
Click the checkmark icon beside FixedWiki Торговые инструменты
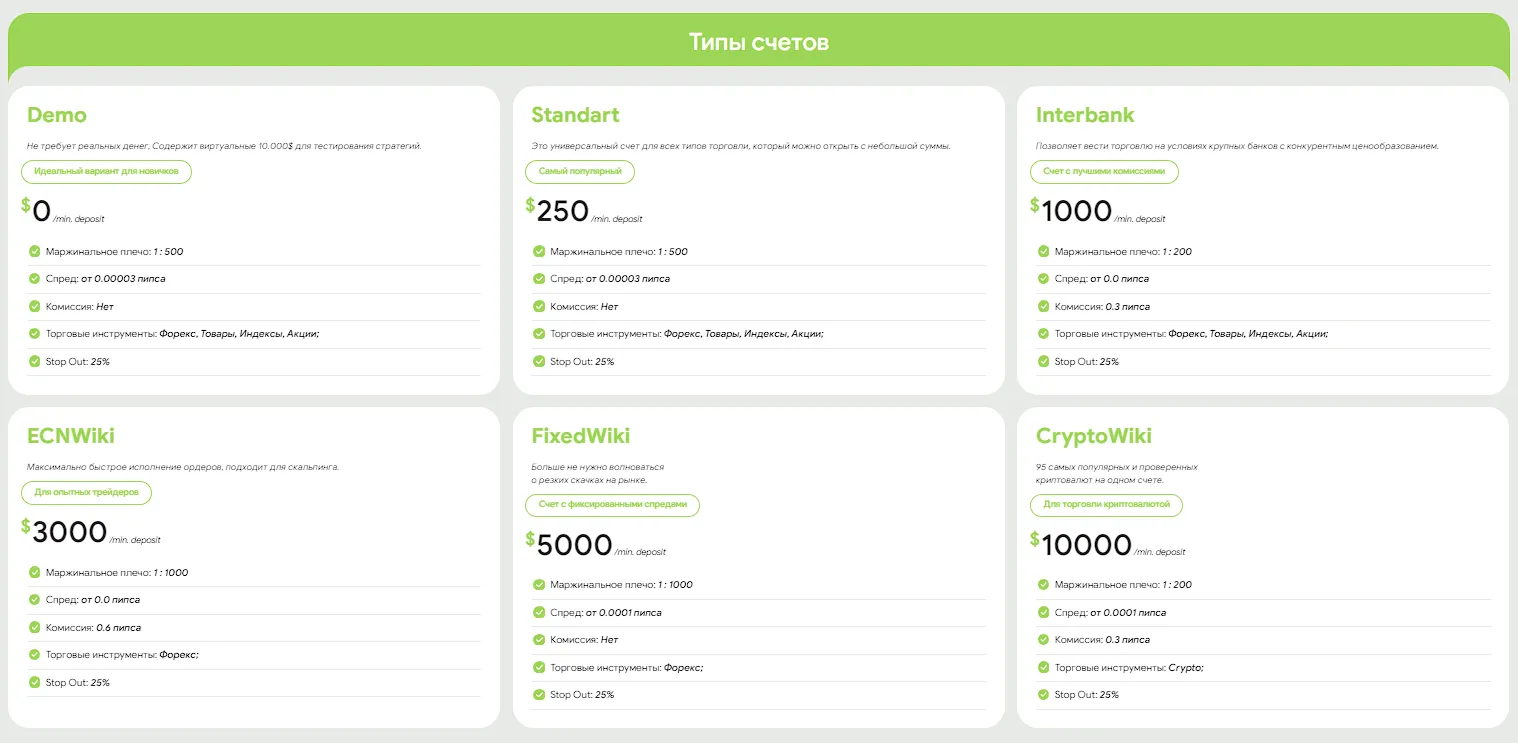(x=539, y=667)
